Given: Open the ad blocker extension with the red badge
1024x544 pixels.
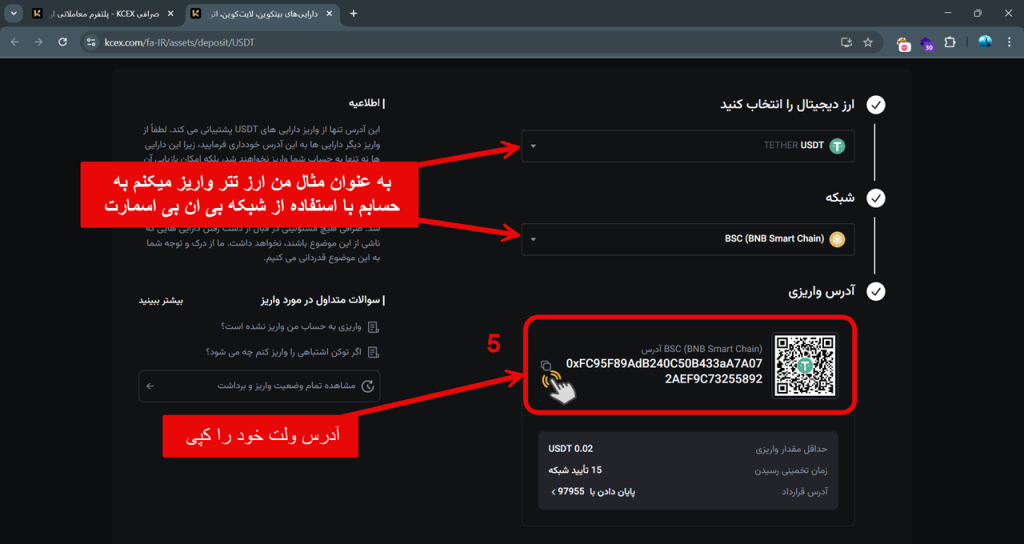Looking at the screenshot, I should (x=904, y=43).
